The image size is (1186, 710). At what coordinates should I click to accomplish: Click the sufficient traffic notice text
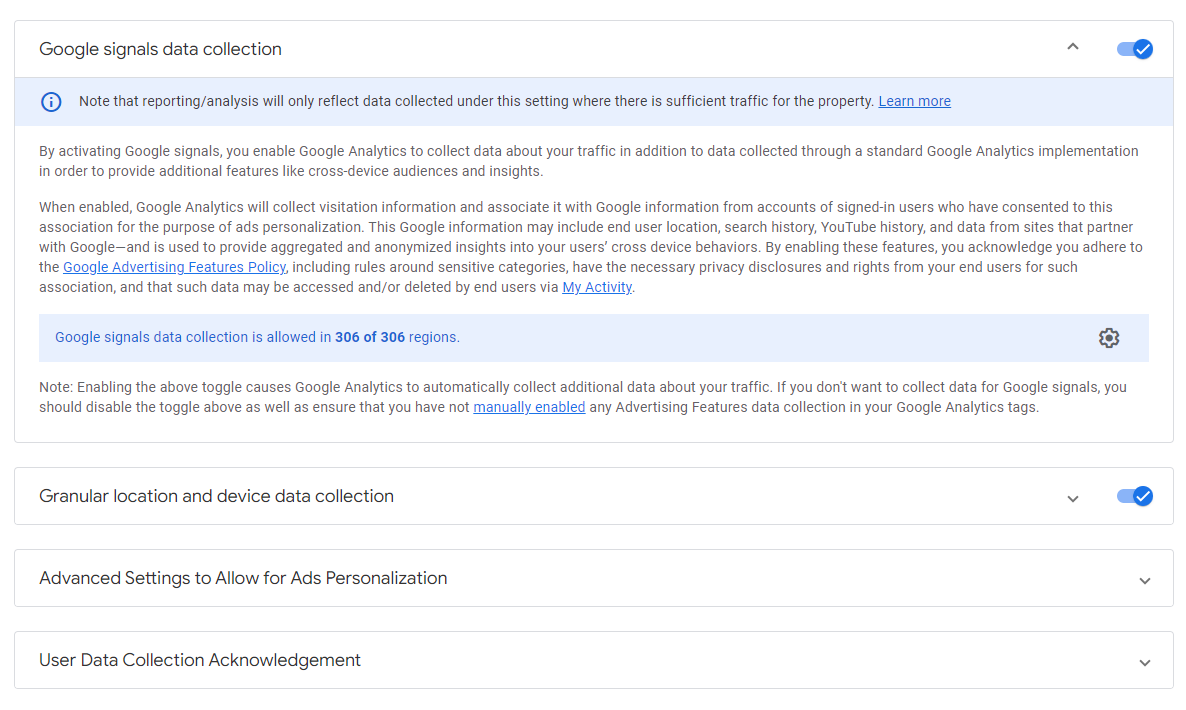coord(476,101)
